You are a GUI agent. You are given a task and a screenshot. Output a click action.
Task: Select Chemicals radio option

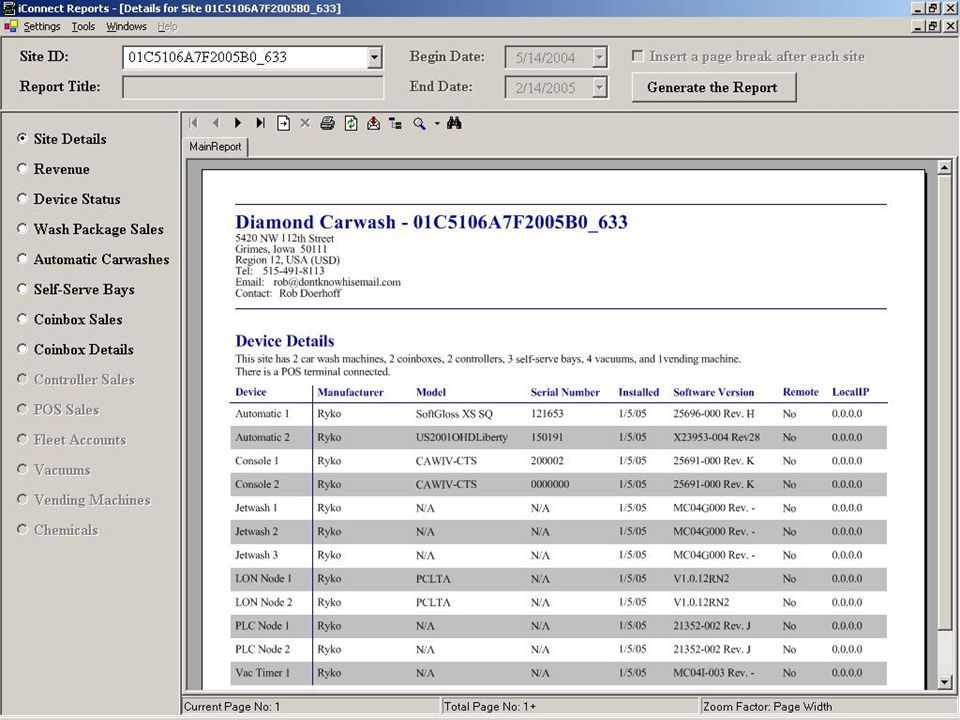coord(23,529)
